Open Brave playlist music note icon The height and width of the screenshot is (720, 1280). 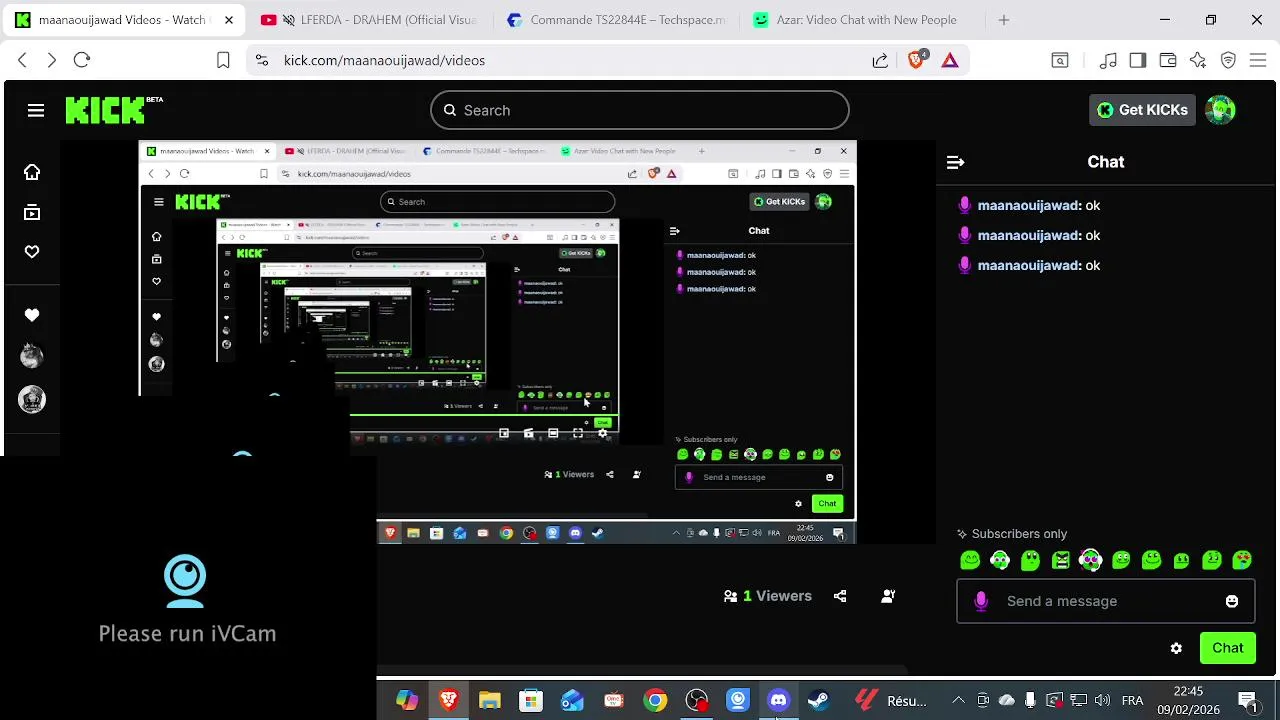point(1108,61)
